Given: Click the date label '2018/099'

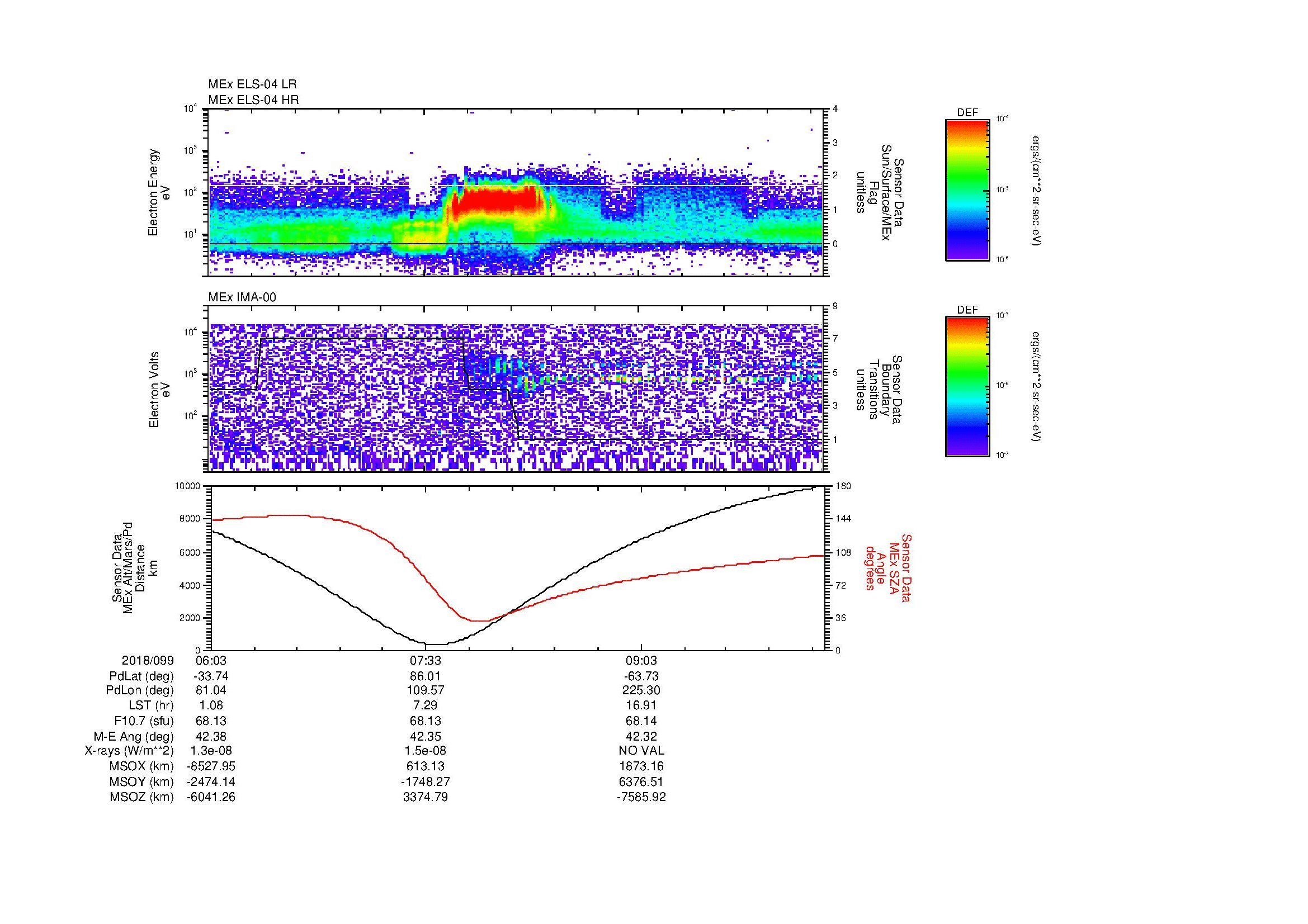Looking at the screenshot, I should pos(148,660).
